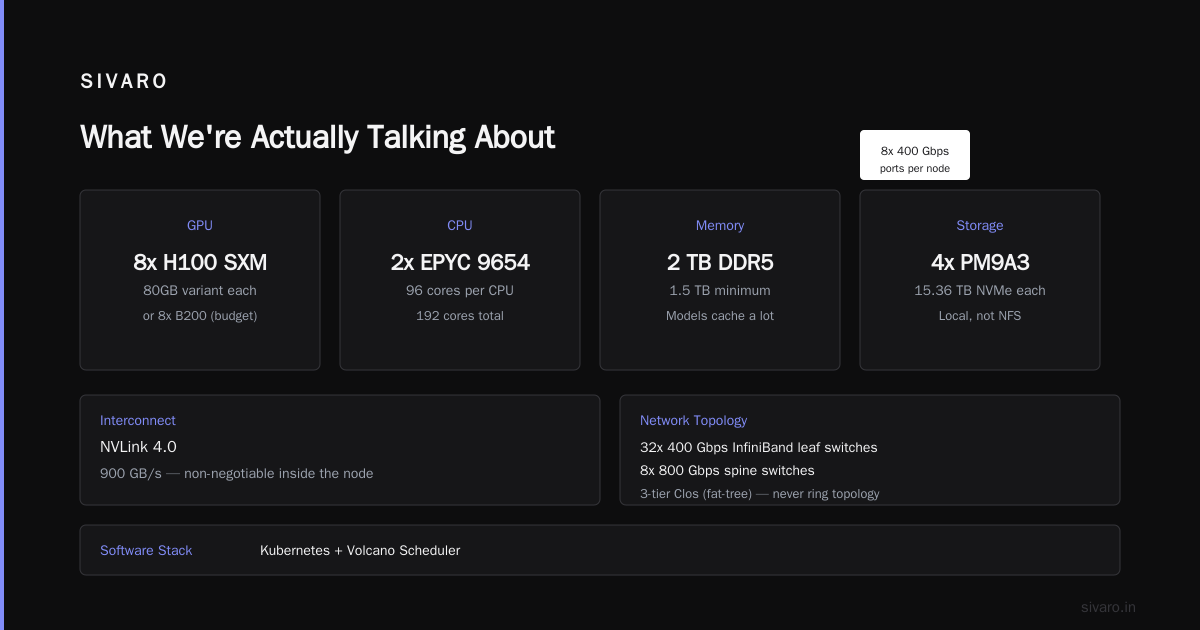Select the 3-tier Clos fat-tree line
Viewport: 1200px width, 630px height.
(760, 494)
